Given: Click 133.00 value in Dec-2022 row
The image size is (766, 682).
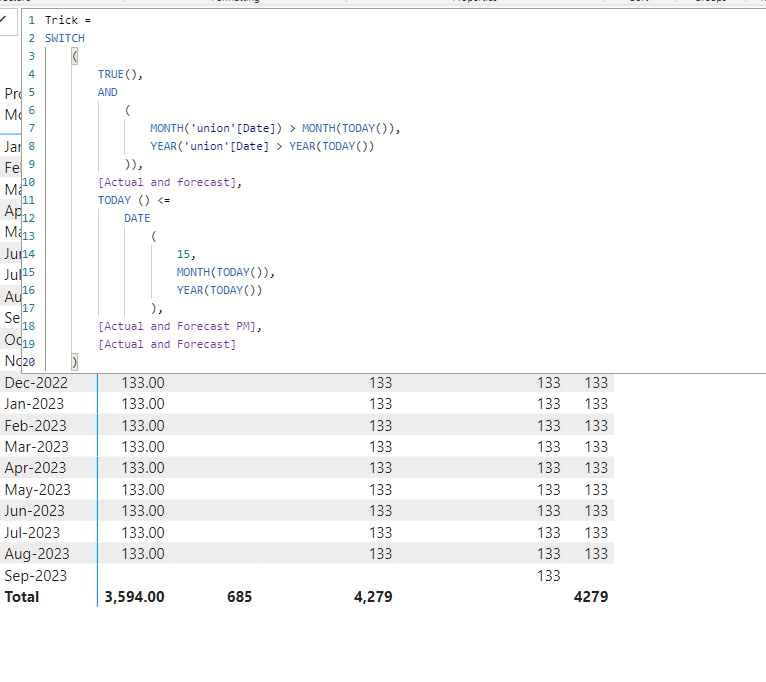Looking at the screenshot, I should pos(143,383).
